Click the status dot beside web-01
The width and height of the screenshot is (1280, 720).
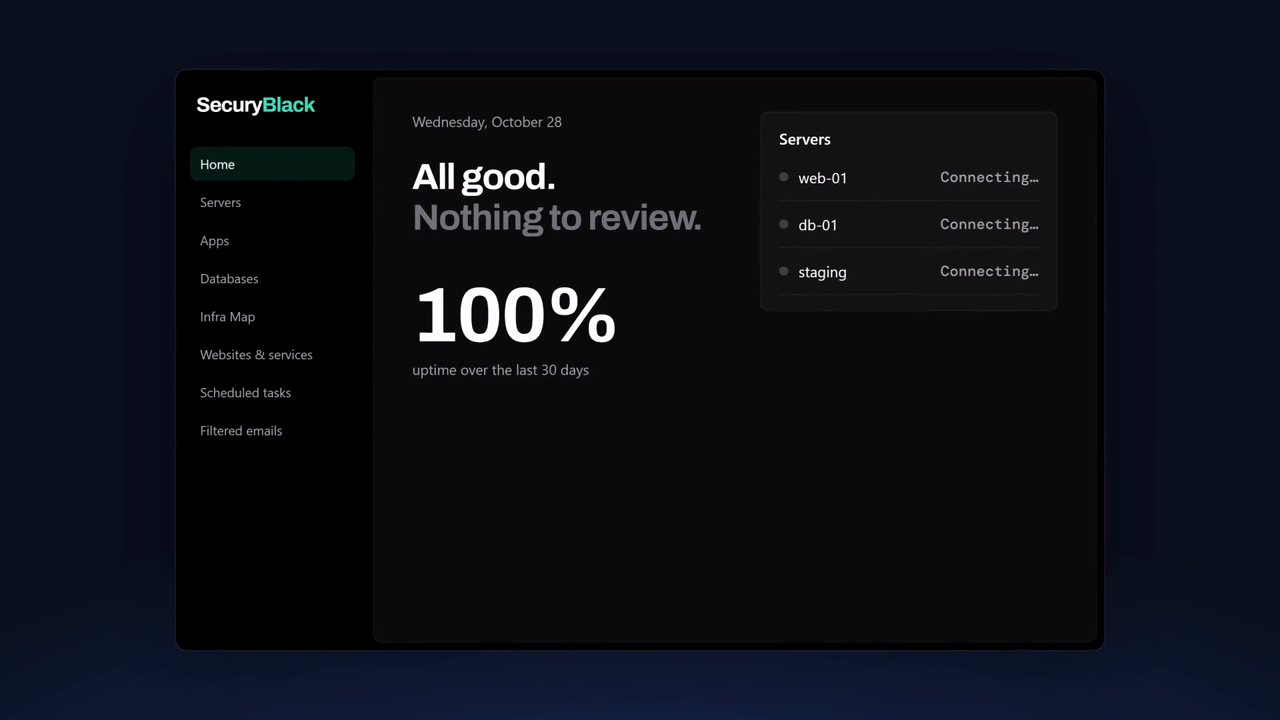784,177
